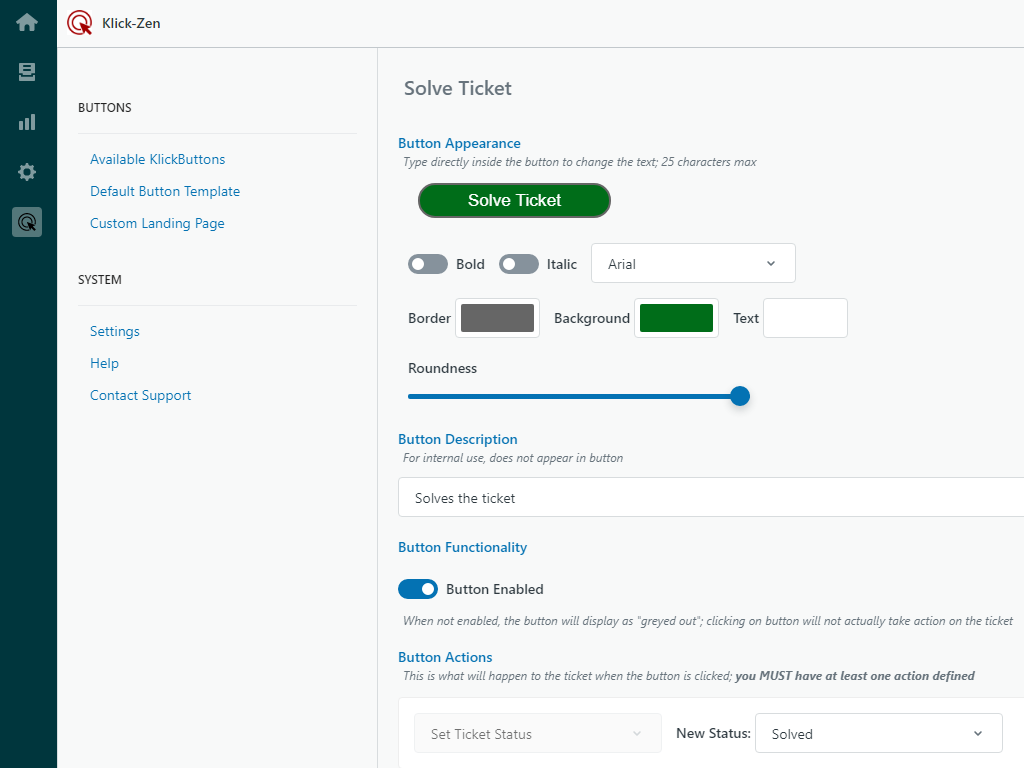Screen dimensions: 1024x768
Task: Open Custom Landing Page
Action: (157, 223)
